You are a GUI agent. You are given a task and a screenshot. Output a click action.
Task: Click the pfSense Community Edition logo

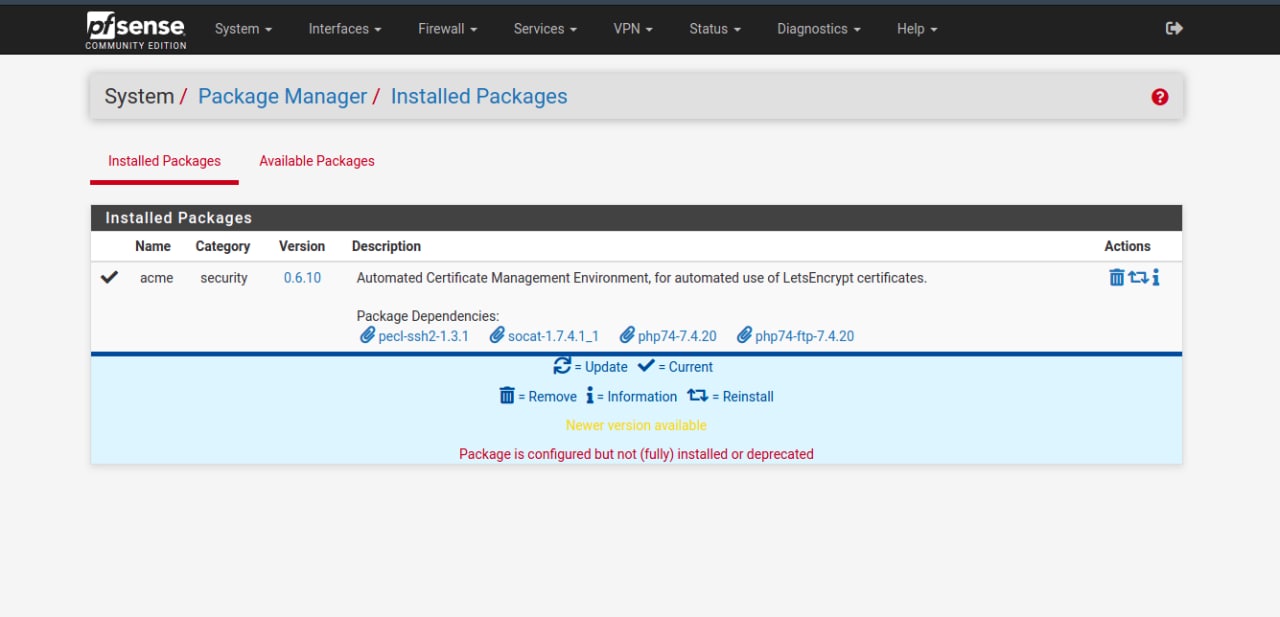click(x=136, y=29)
